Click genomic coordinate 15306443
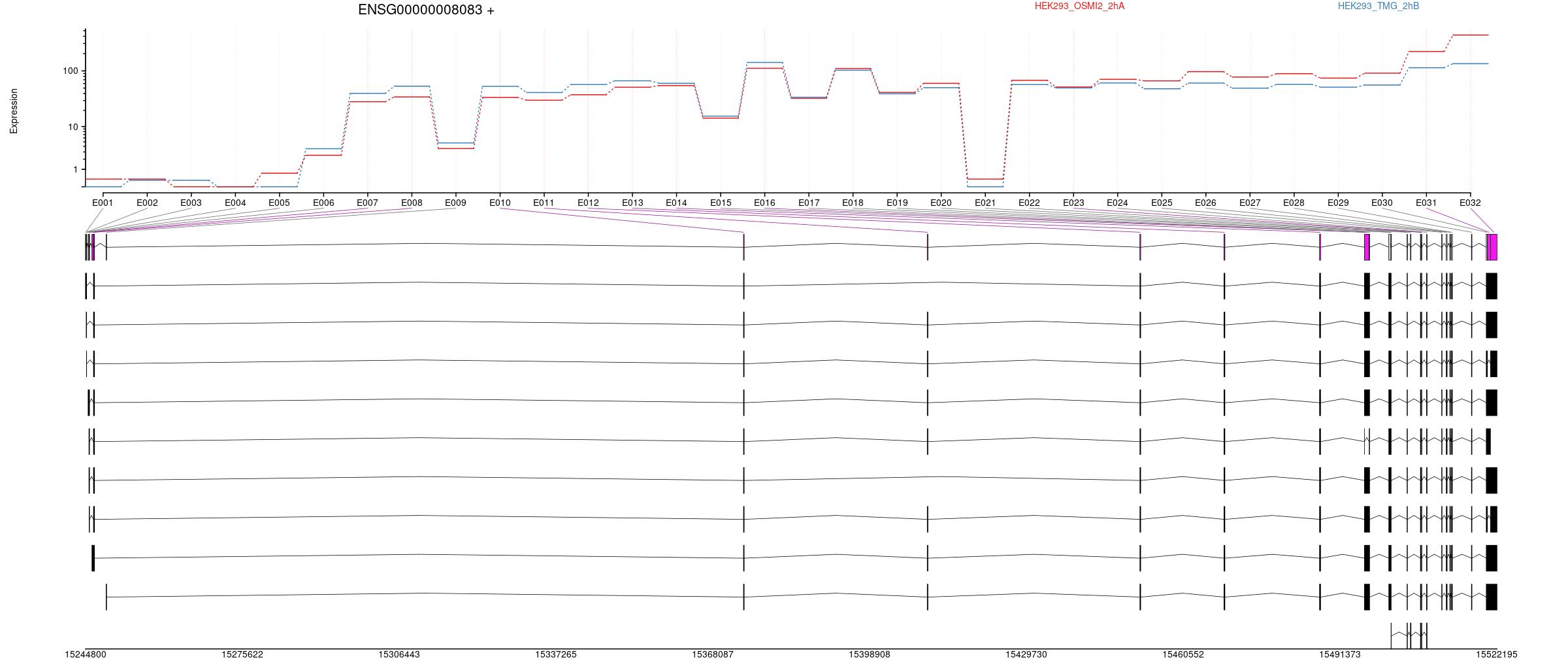The height and width of the screenshot is (666, 1568). pyautogui.click(x=399, y=654)
